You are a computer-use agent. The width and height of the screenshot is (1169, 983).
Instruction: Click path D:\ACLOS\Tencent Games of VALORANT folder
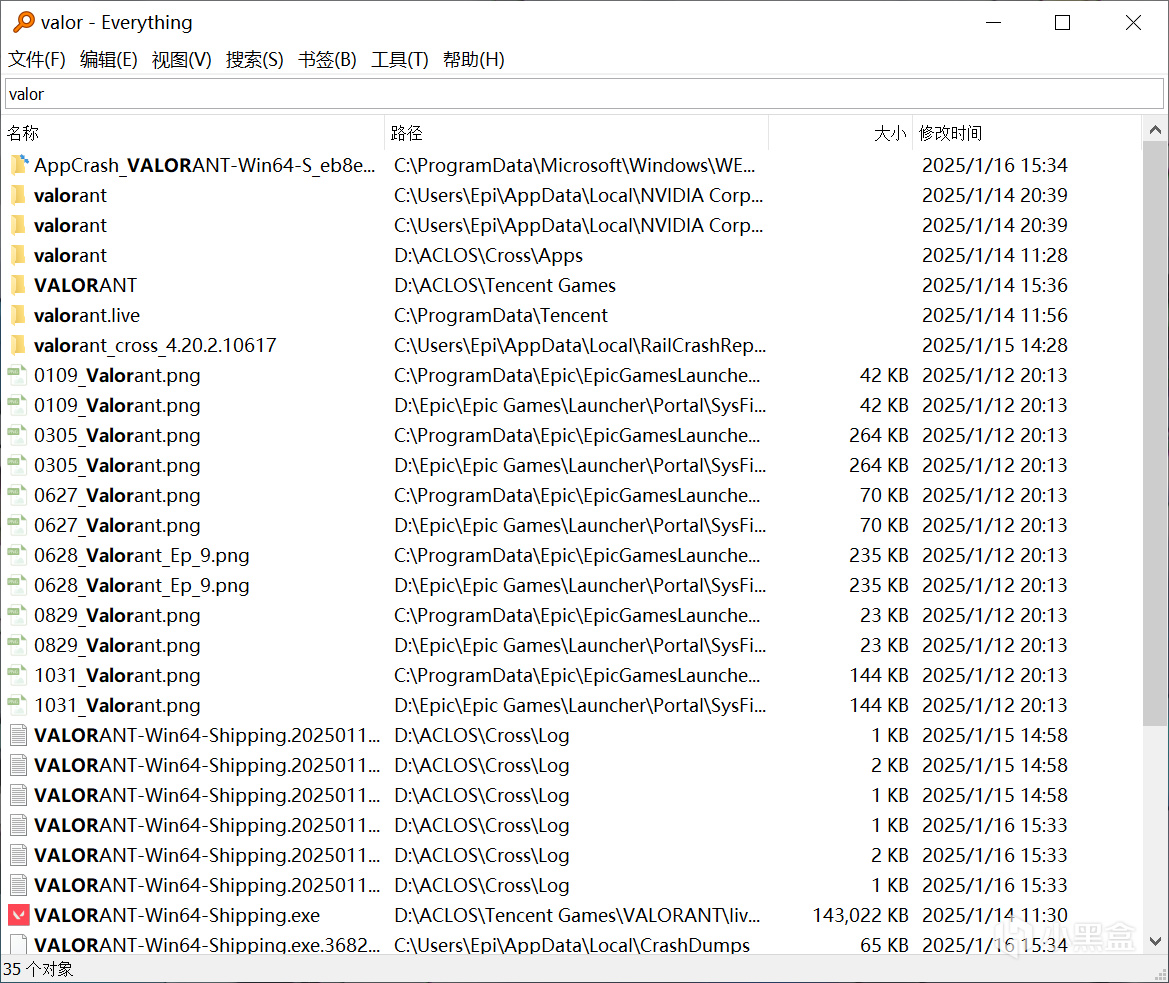(505, 285)
